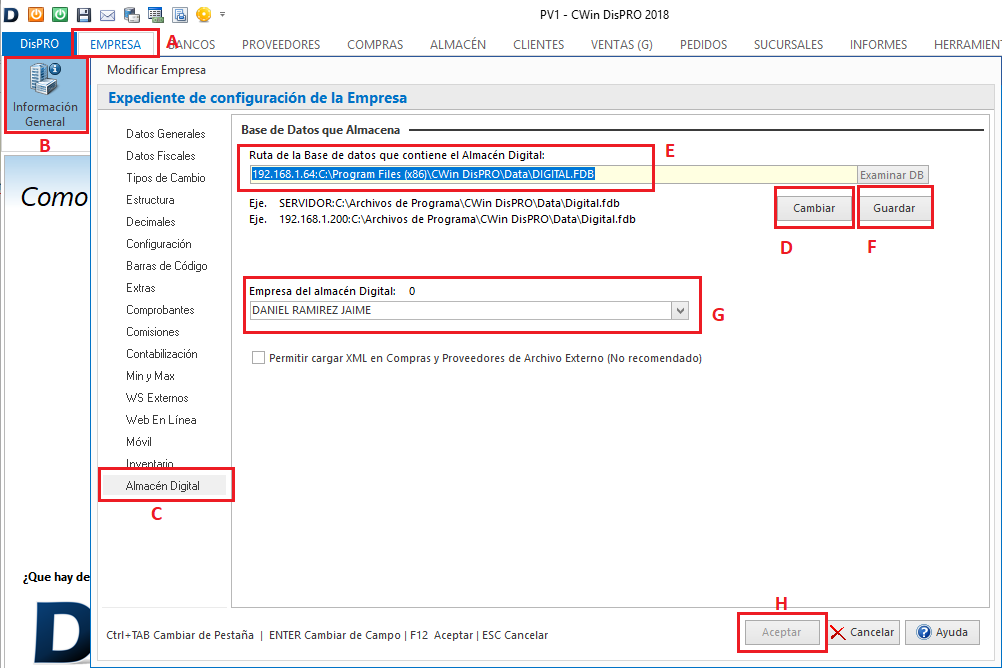Open the quick access toolbar customize arrow
1002x668 pixels.
pos(222,14)
